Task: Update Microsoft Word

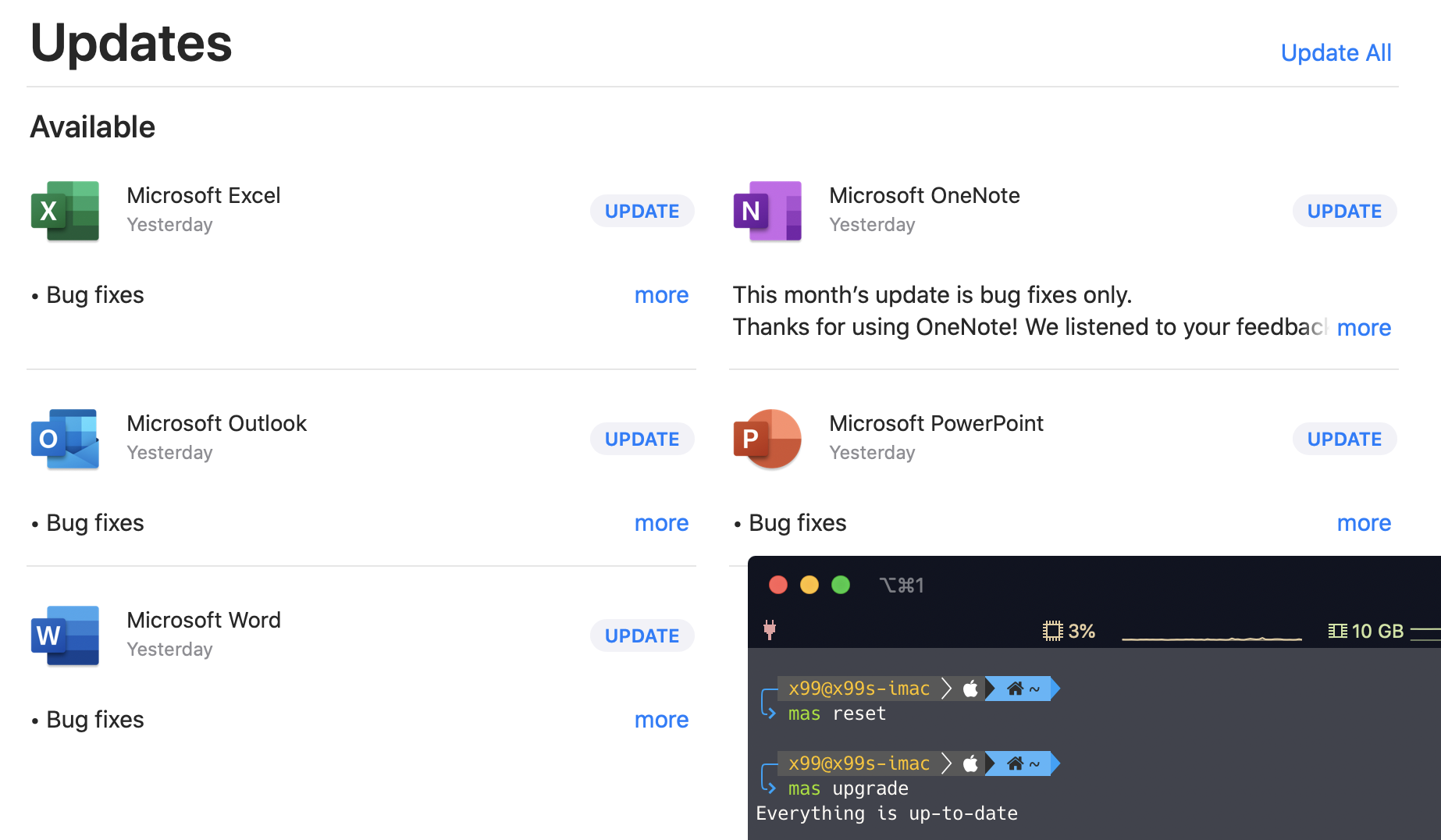Action: pyautogui.click(x=642, y=635)
